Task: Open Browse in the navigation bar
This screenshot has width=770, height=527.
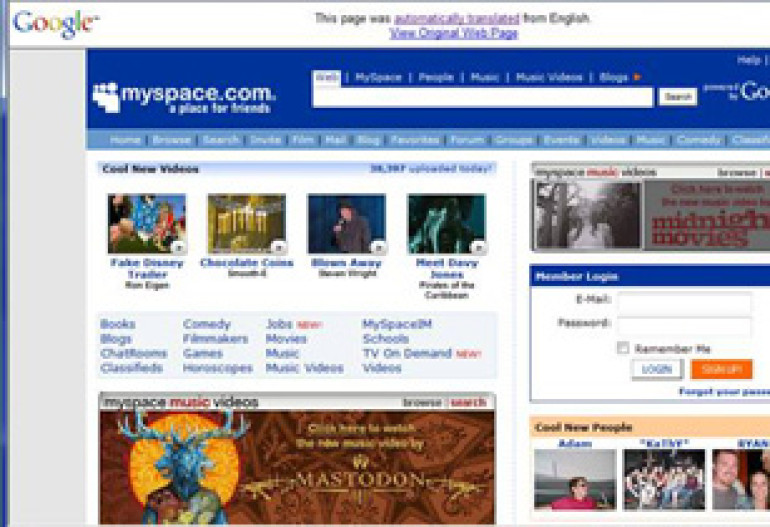Action: tap(171, 140)
